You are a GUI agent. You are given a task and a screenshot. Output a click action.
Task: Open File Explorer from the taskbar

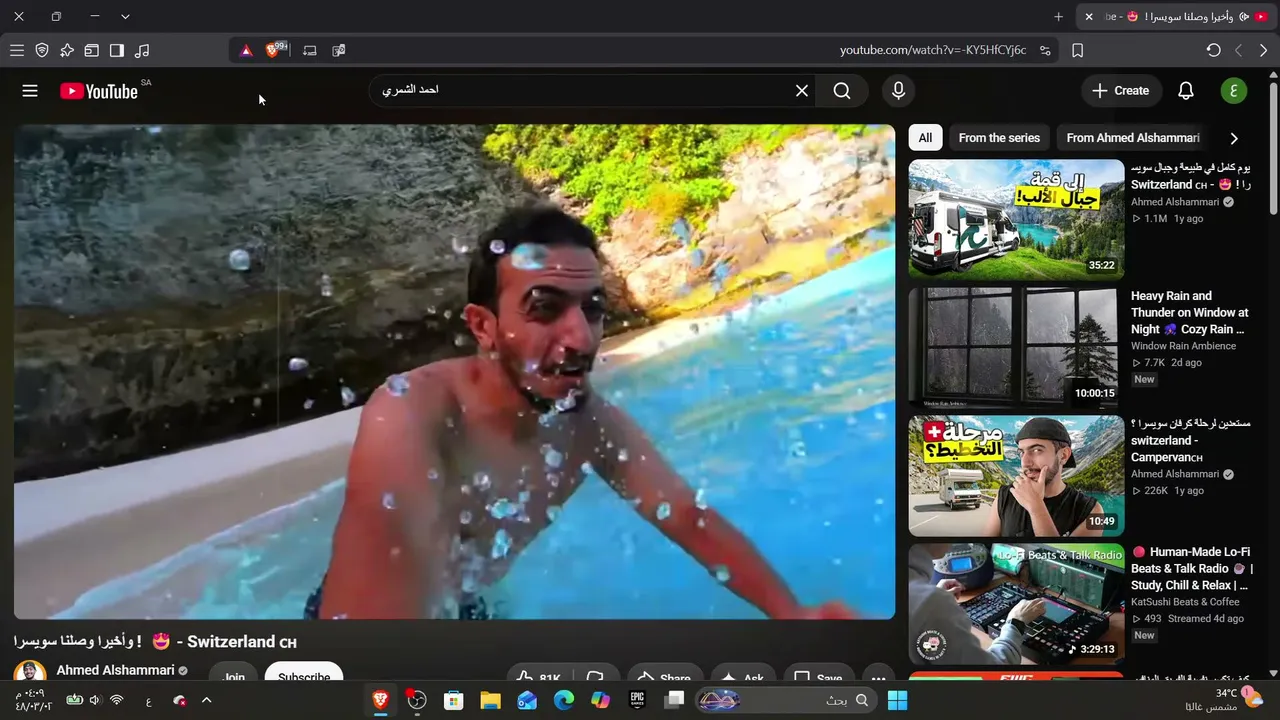490,700
